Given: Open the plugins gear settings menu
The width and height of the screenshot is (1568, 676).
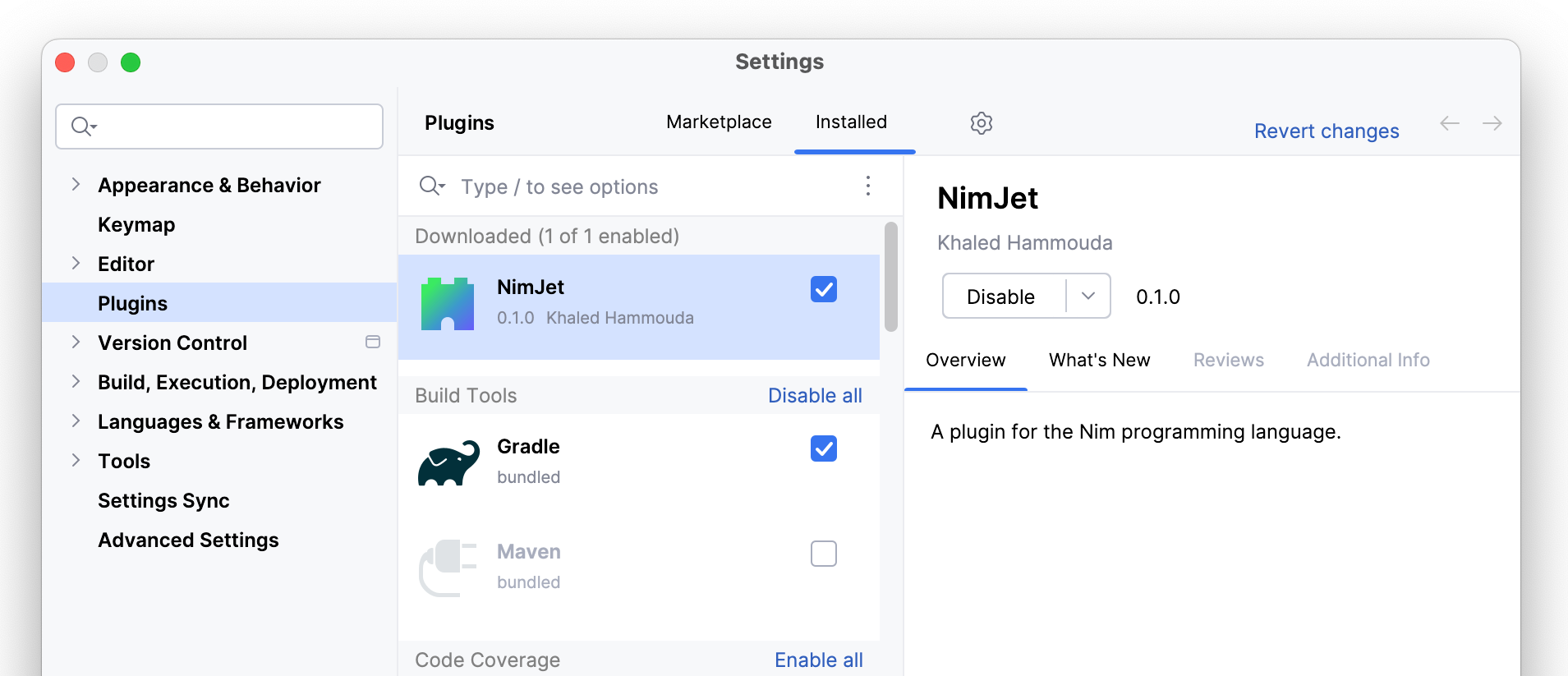Looking at the screenshot, I should [x=981, y=123].
